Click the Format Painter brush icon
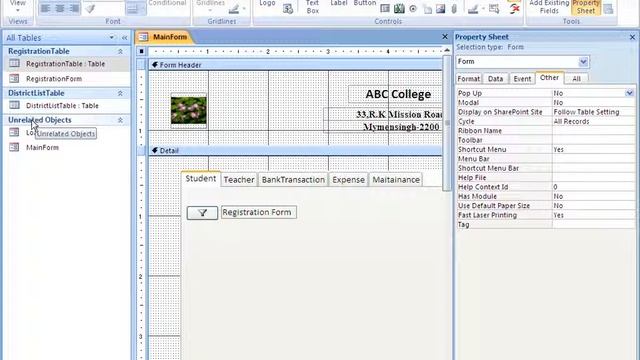Viewport: 640px width, 360px height. (x=91, y=9)
